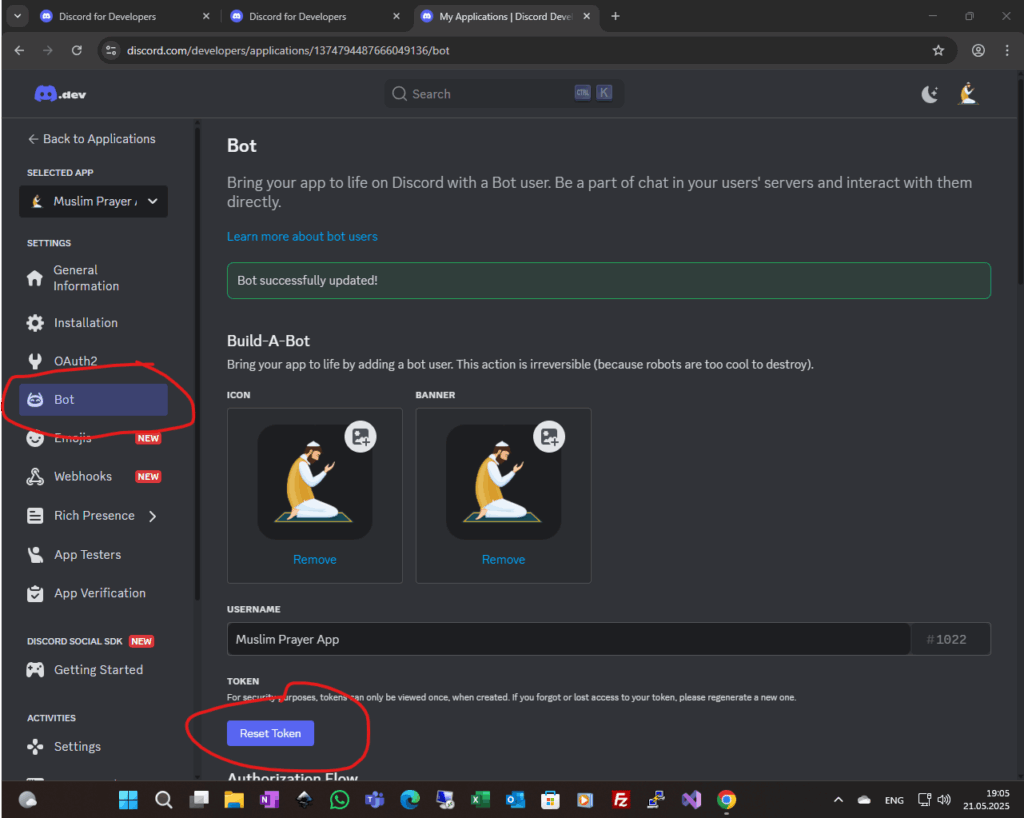Go back to the previous page

(x=20, y=50)
